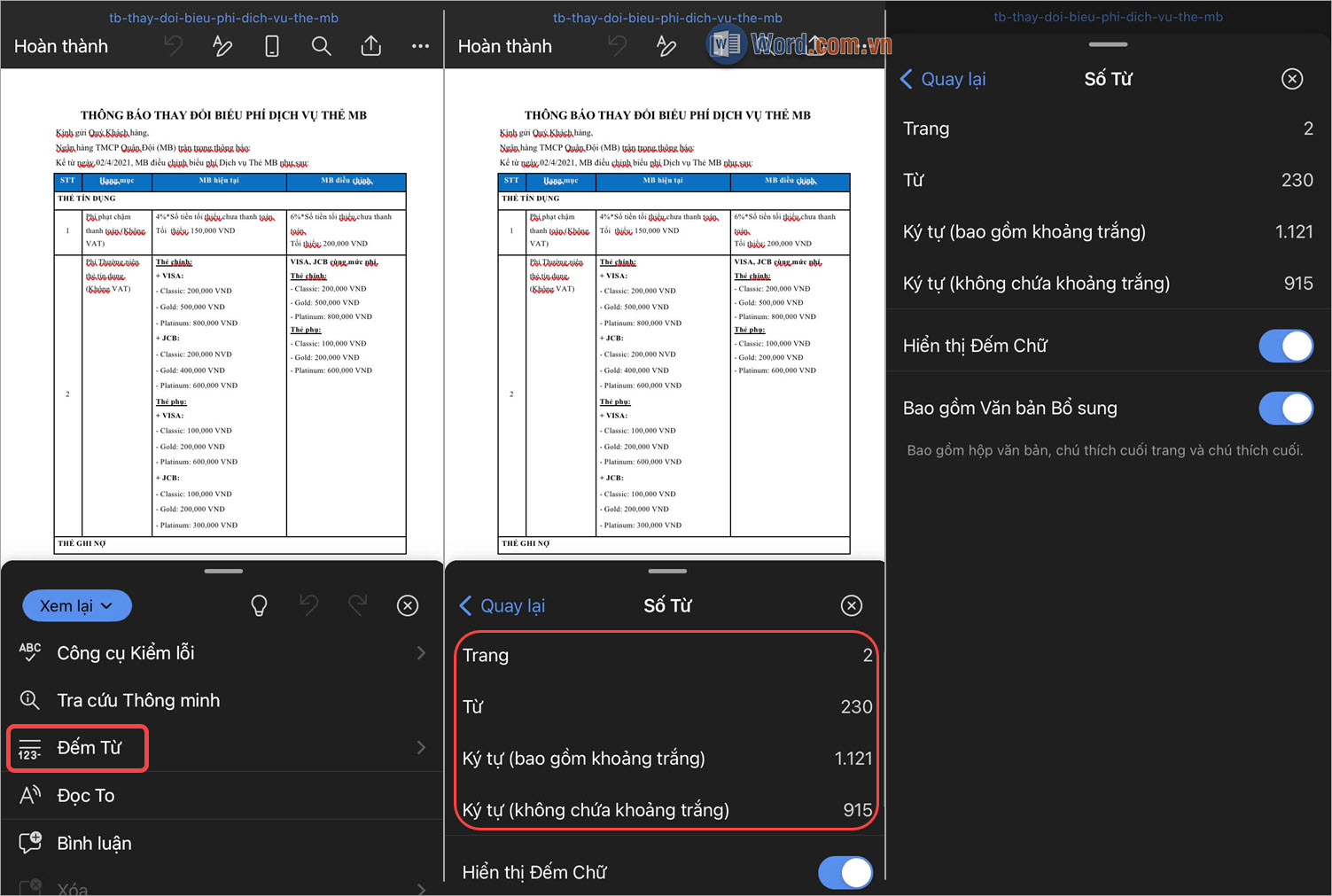Viewport: 1332px width, 896px height.
Task: Tap sheet drag handle in middle panel
Action: [x=667, y=571]
